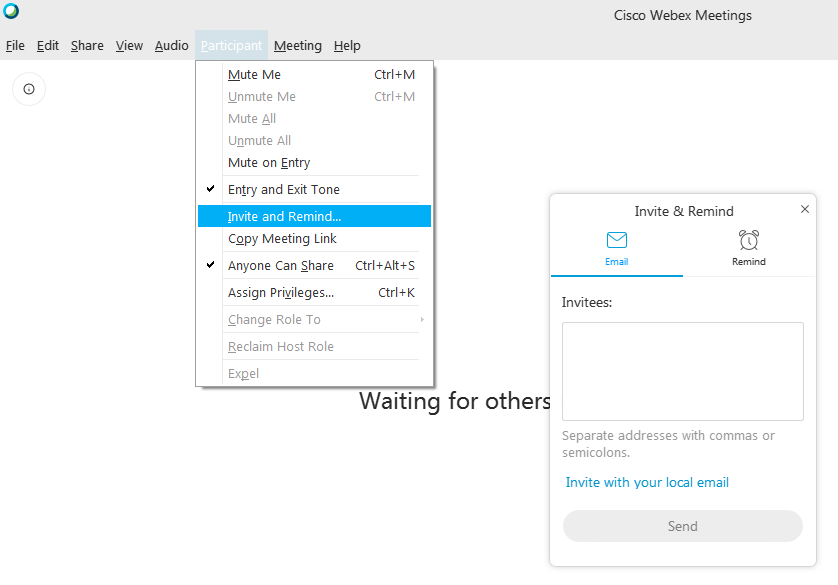Image resolution: width=838 pixels, height=585 pixels.
Task: Click the Waiting for others text
Action: point(454,401)
